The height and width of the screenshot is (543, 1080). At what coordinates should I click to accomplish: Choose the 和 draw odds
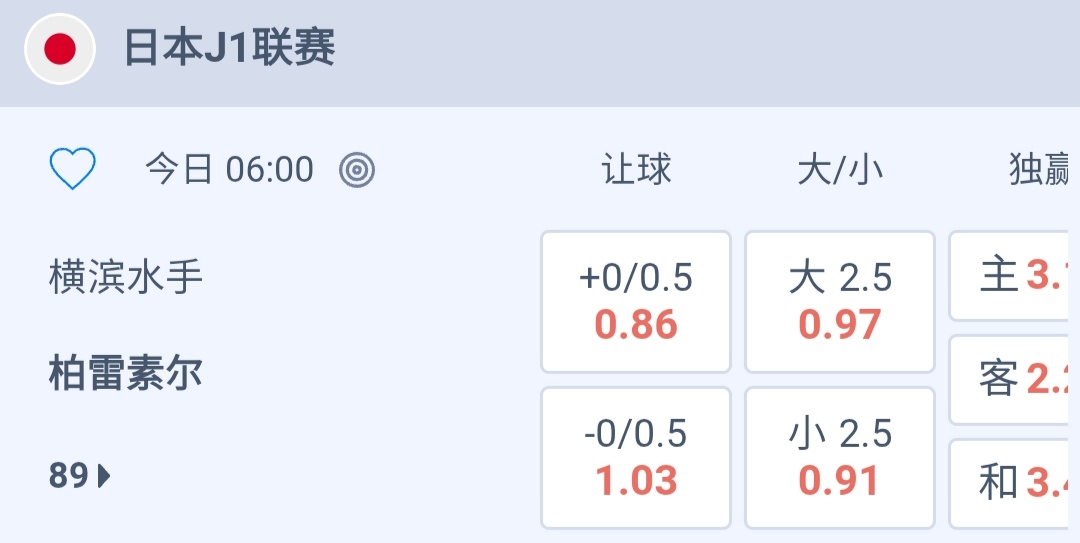tap(1012, 483)
